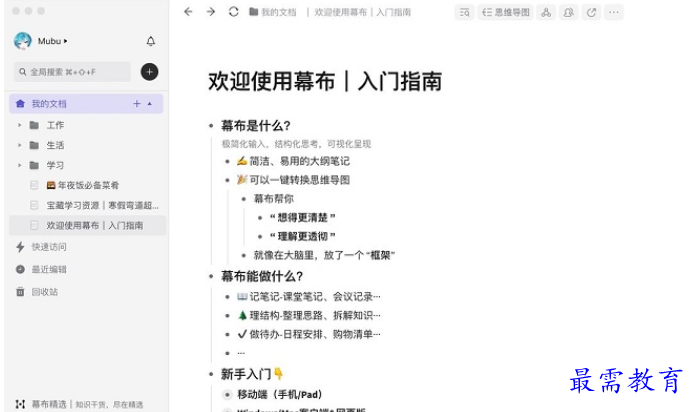Click the document icon beside 宝藏学习资源
The width and height of the screenshot is (691, 412).
(34, 205)
